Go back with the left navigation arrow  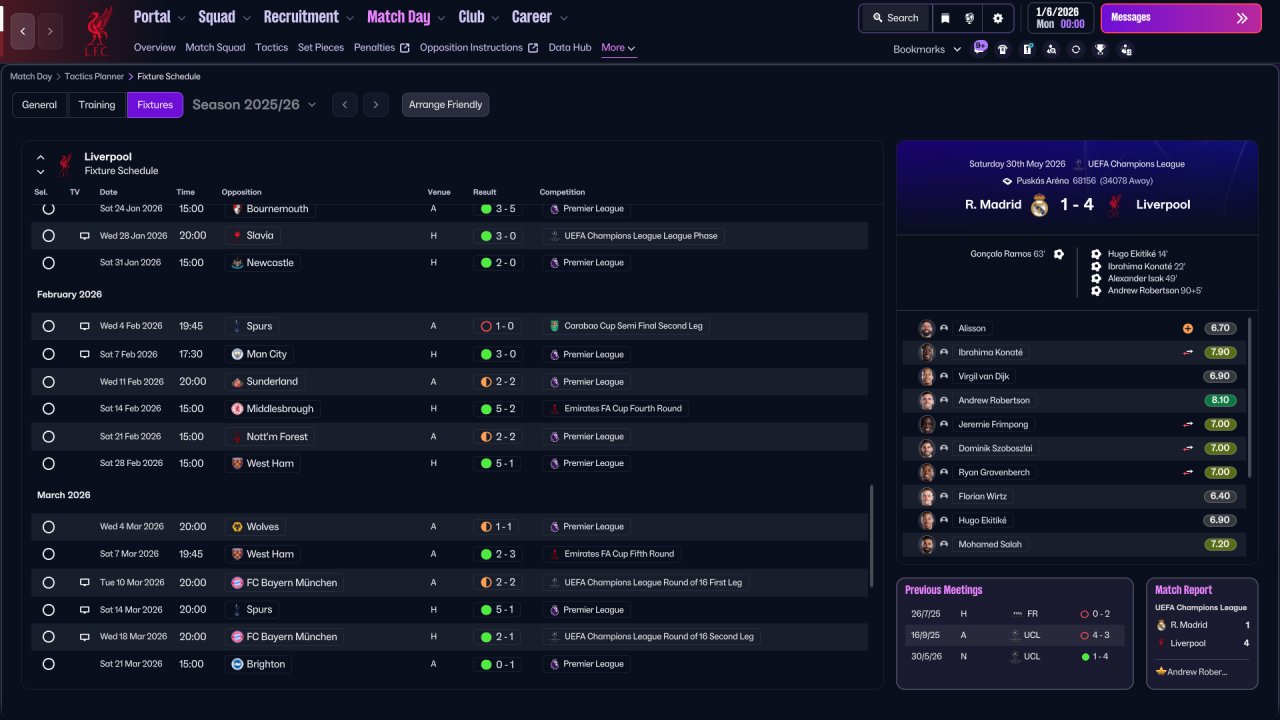(23, 31)
